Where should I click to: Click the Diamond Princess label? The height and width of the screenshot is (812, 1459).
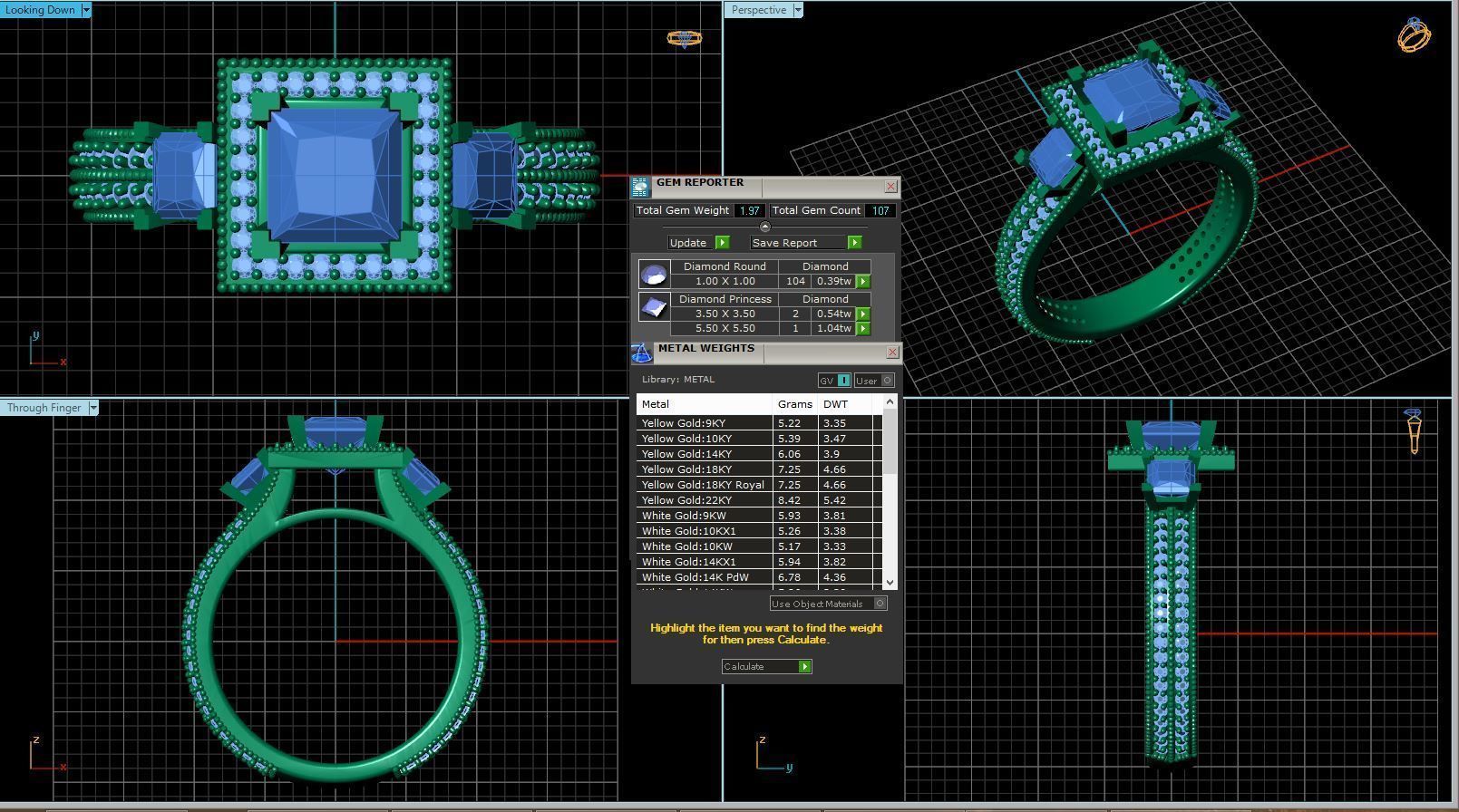(725, 299)
